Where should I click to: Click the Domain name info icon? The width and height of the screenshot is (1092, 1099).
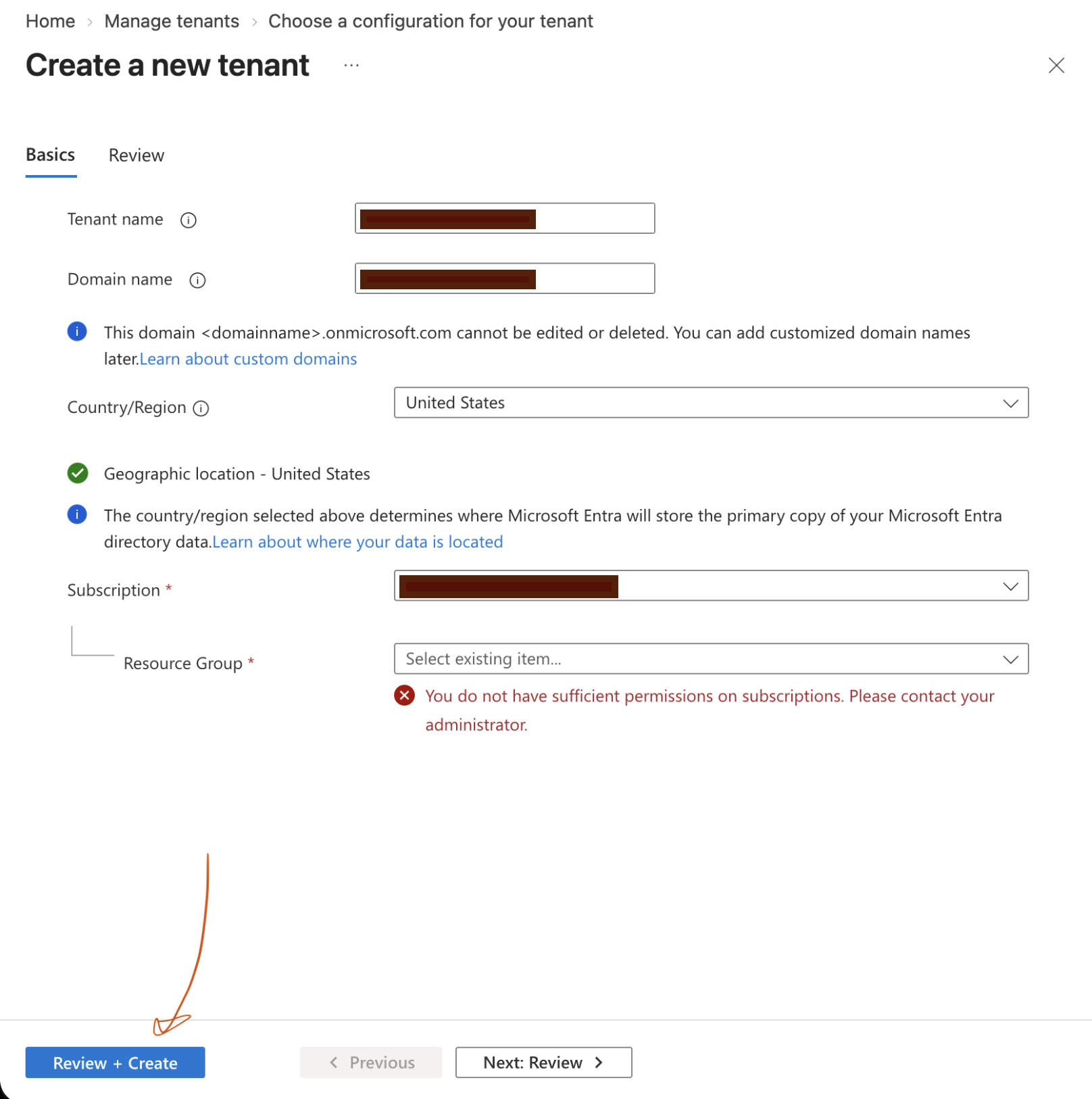[x=197, y=280]
